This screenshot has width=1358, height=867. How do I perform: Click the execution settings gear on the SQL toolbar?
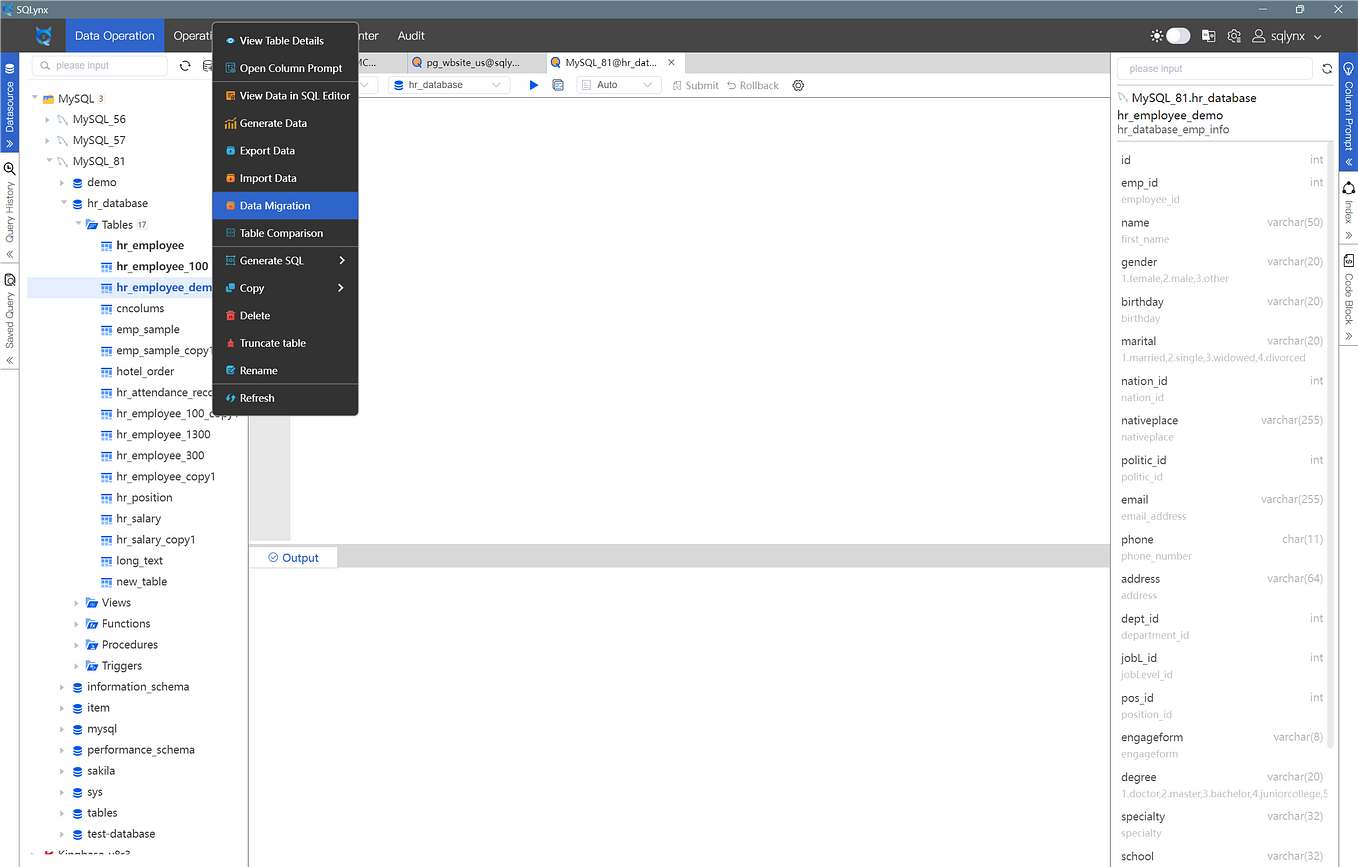pos(797,85)
